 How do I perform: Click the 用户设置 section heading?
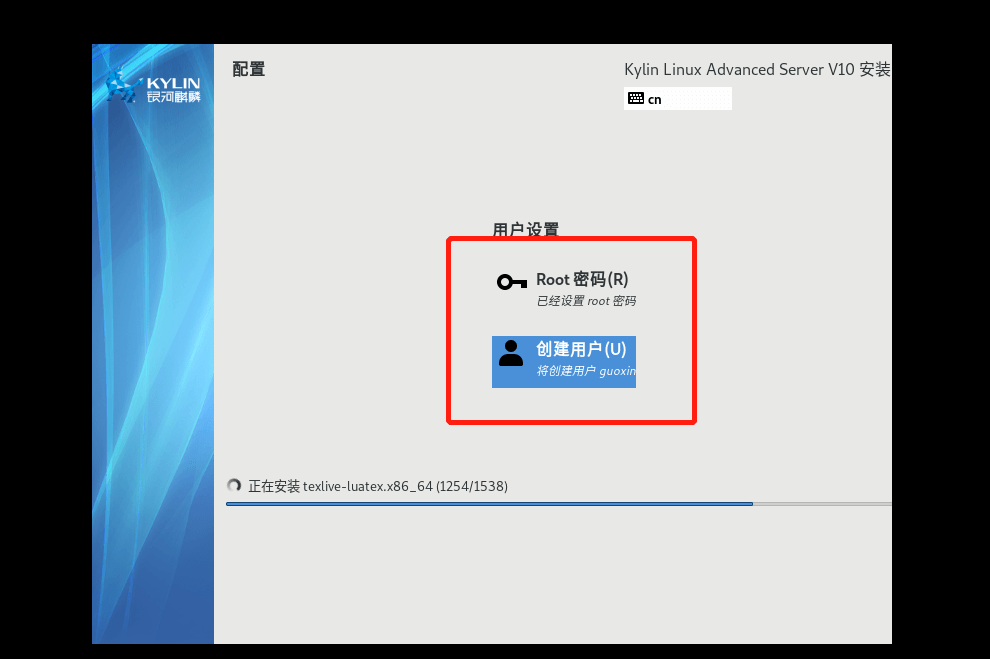point(525,229)
